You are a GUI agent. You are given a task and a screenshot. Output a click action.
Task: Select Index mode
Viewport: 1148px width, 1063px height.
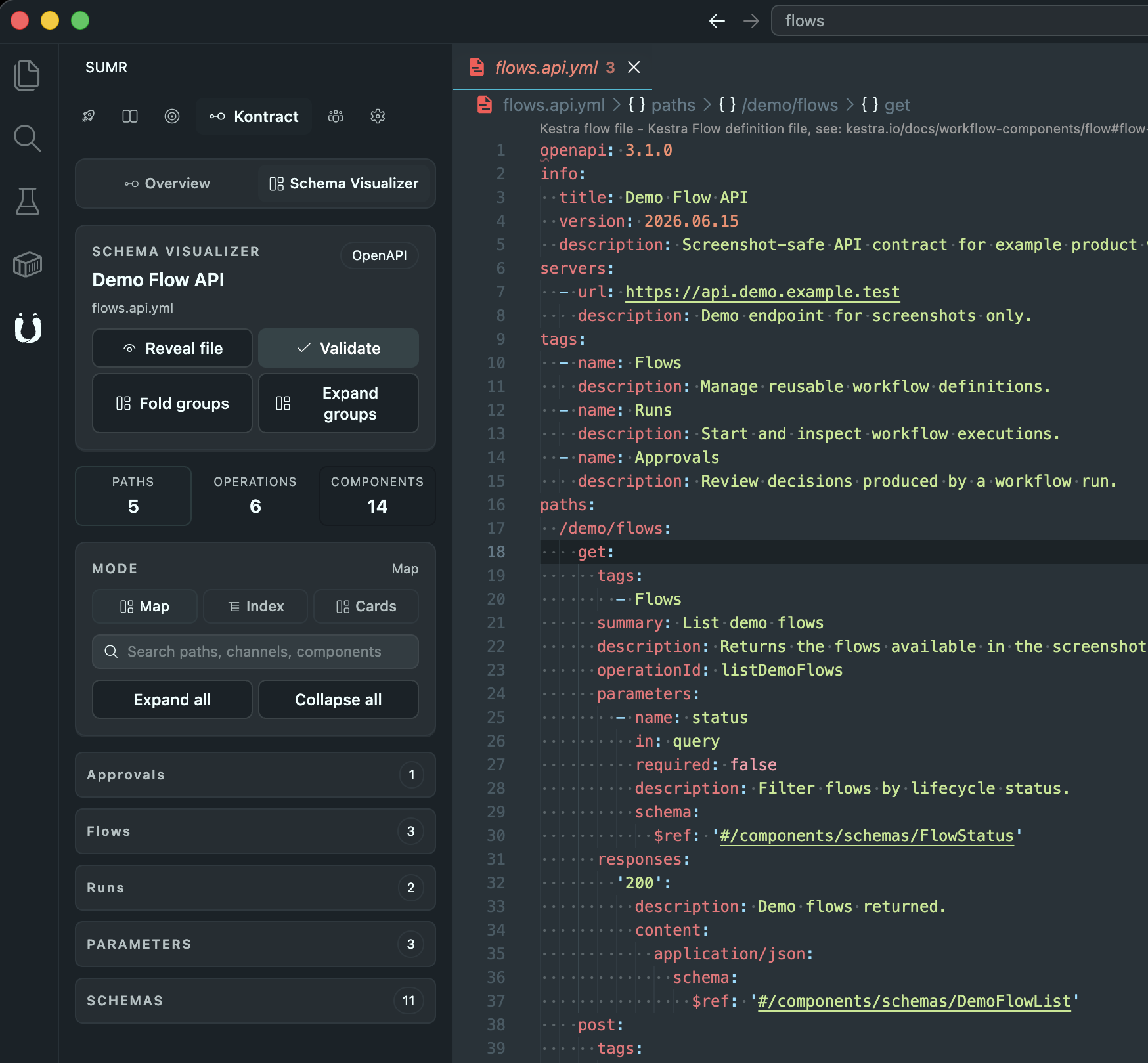[255, 606]
